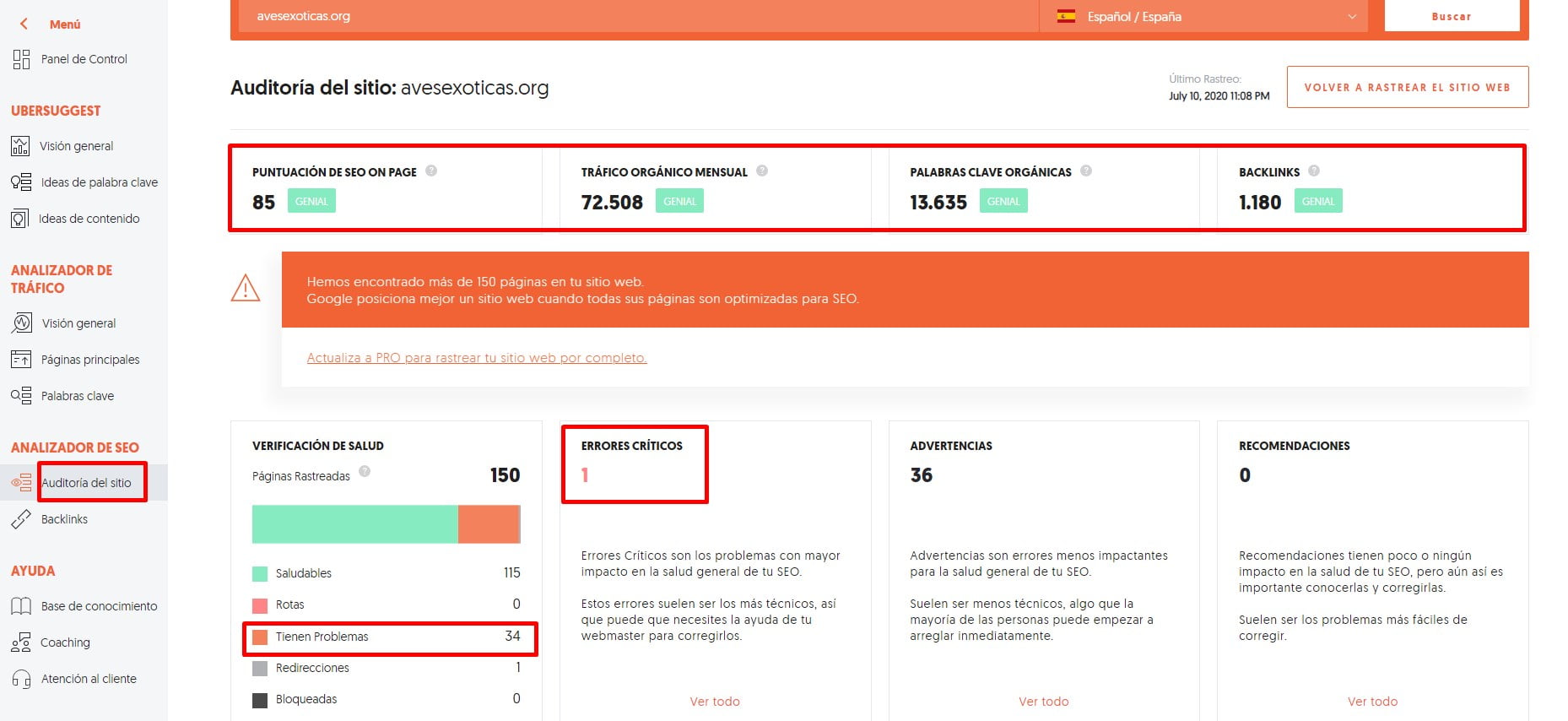Click Ideas de palabra clave icon
1568x721 pixels.
[x=21, y=182]
